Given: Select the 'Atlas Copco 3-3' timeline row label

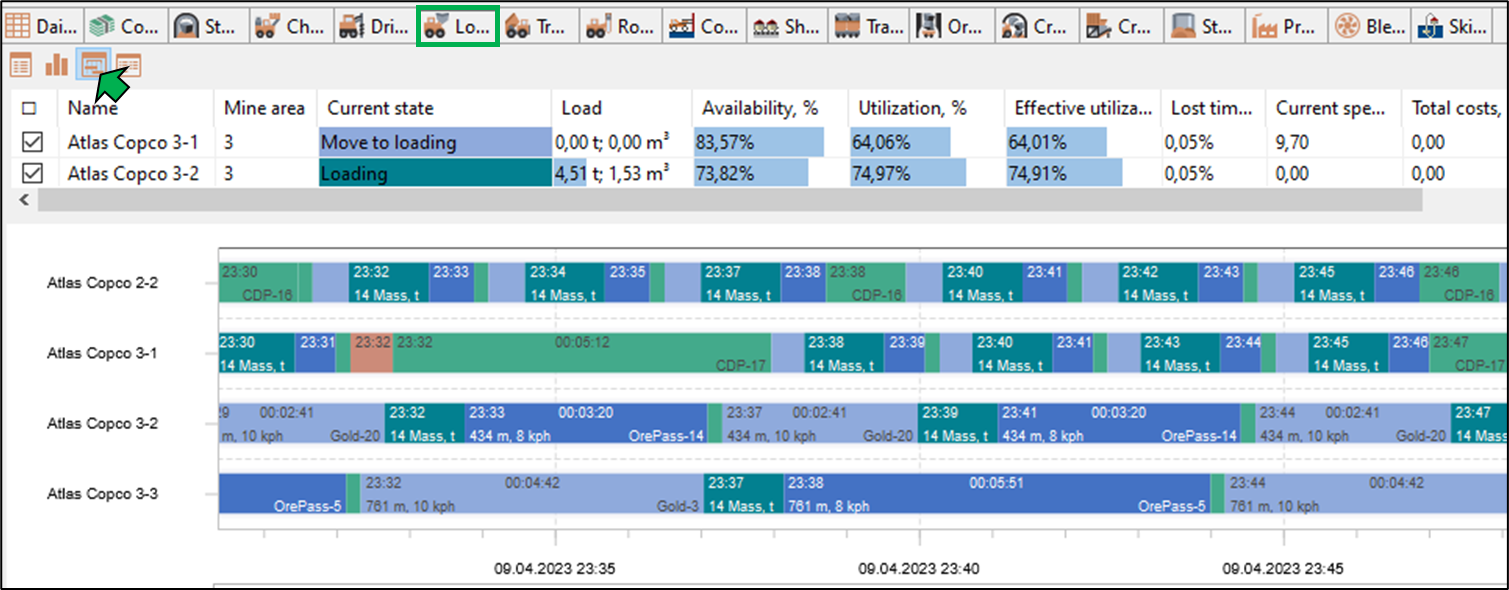Looking at the screenshot, I should pos(102,493).
